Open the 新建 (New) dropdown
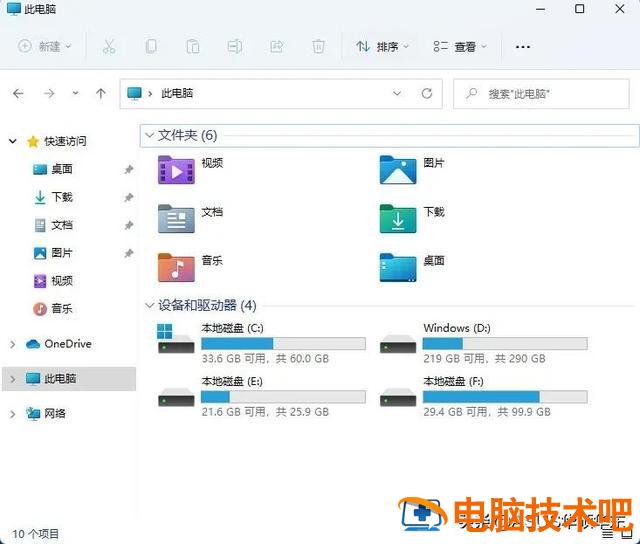The width and height of the screenshot is (640, 544). 44,46
